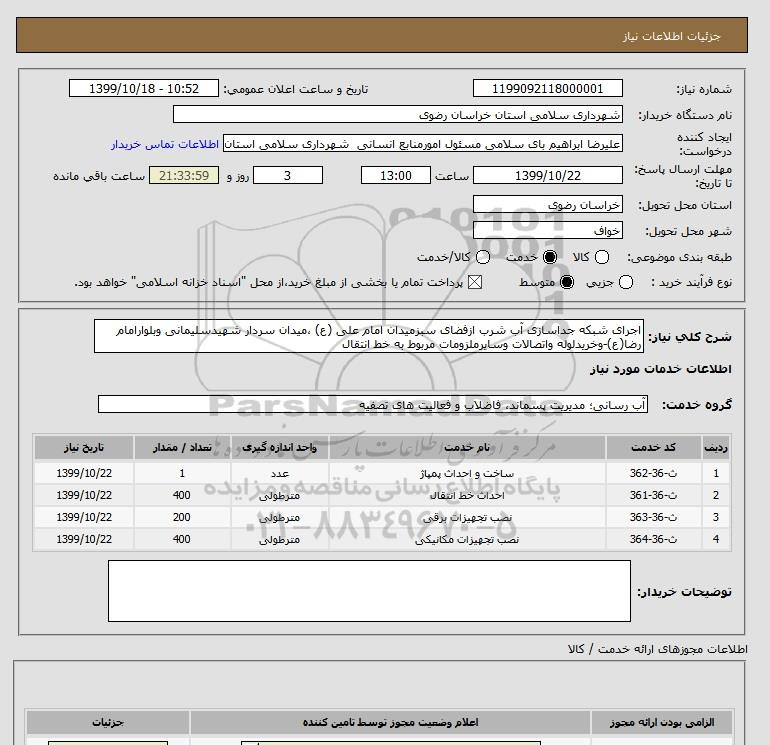Click service name ساخت و احداث پمپاژ
770x745 pixels.
467,473
